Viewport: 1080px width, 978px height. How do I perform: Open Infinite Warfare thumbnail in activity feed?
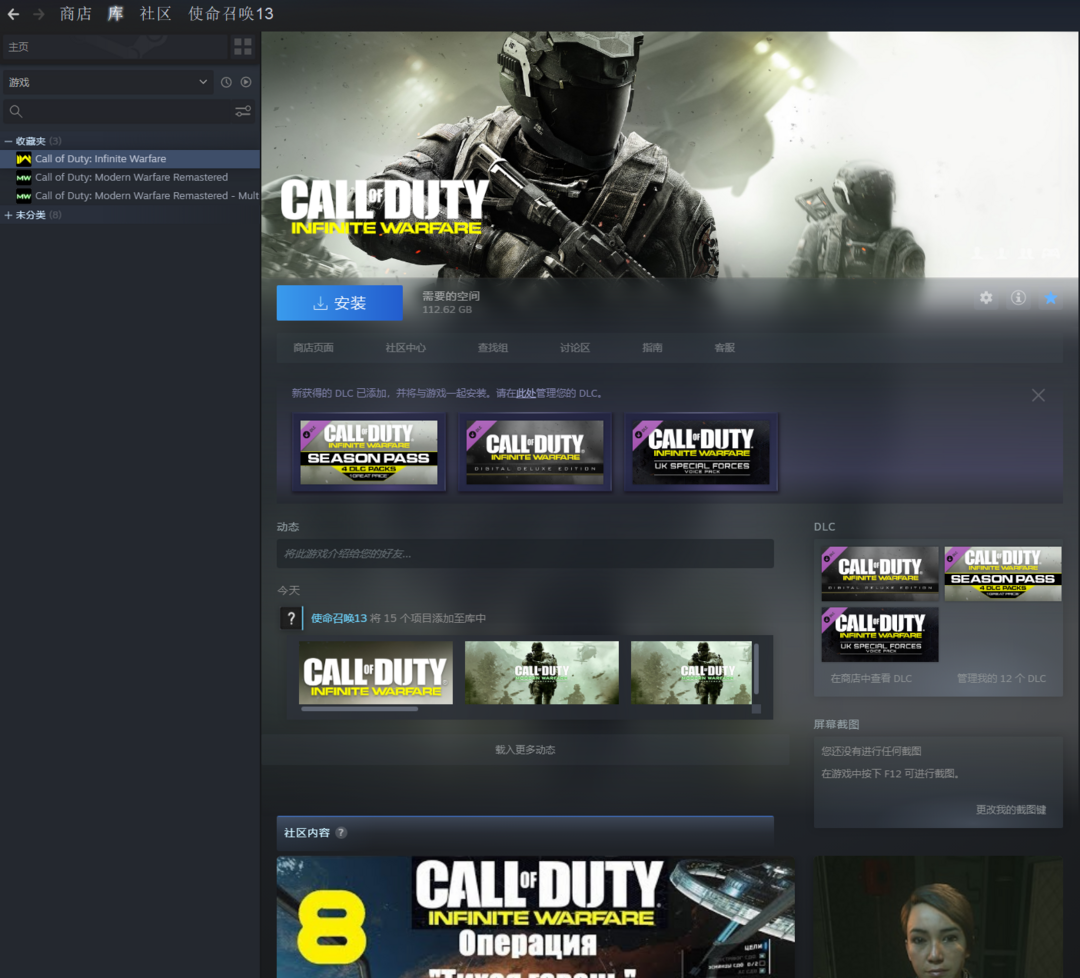point(376,673)
